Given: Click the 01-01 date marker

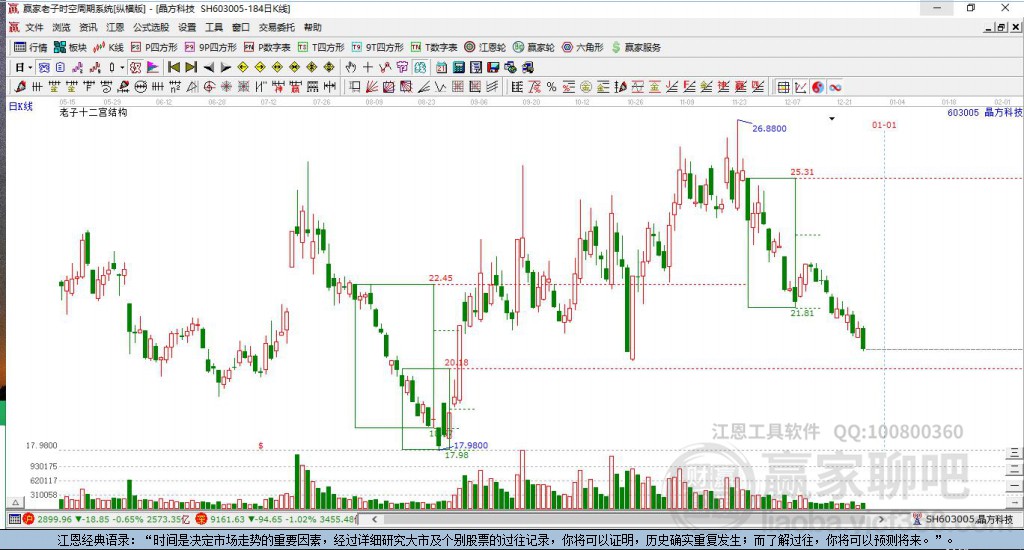Looking at the screenshot, I should 884,125.
